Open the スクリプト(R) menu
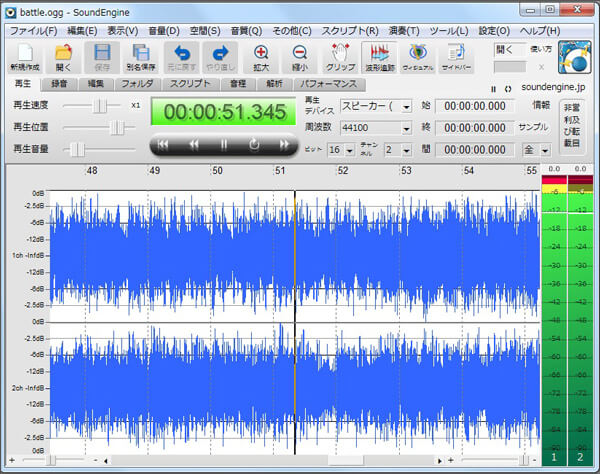 click(350, 31)
